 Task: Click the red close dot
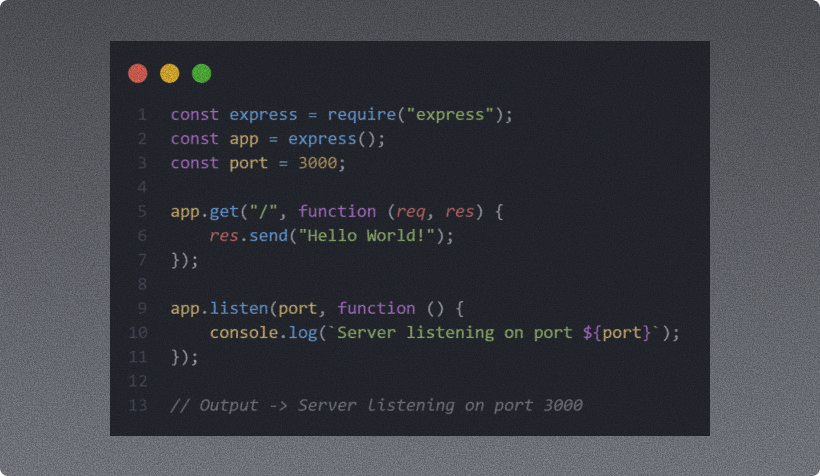(x=138, y=73)
